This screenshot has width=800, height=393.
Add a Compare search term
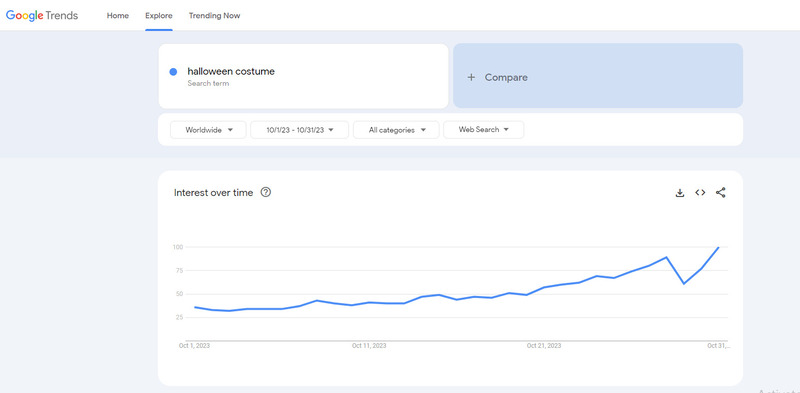598,76
